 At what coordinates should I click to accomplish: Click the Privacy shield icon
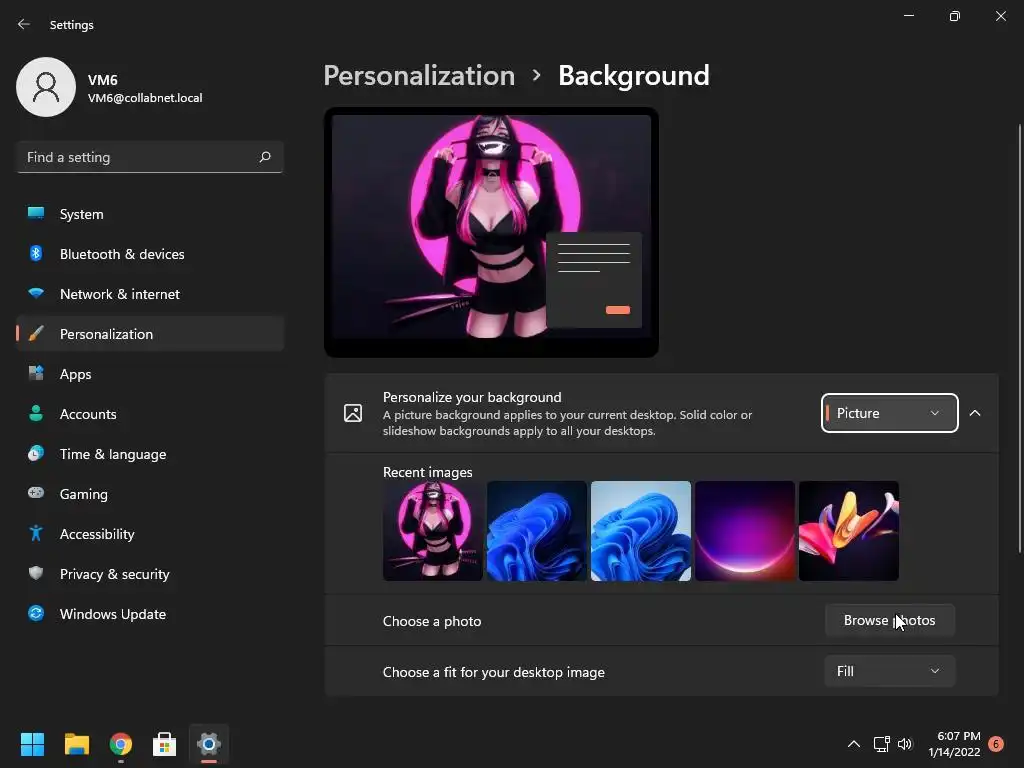(36, 573)
